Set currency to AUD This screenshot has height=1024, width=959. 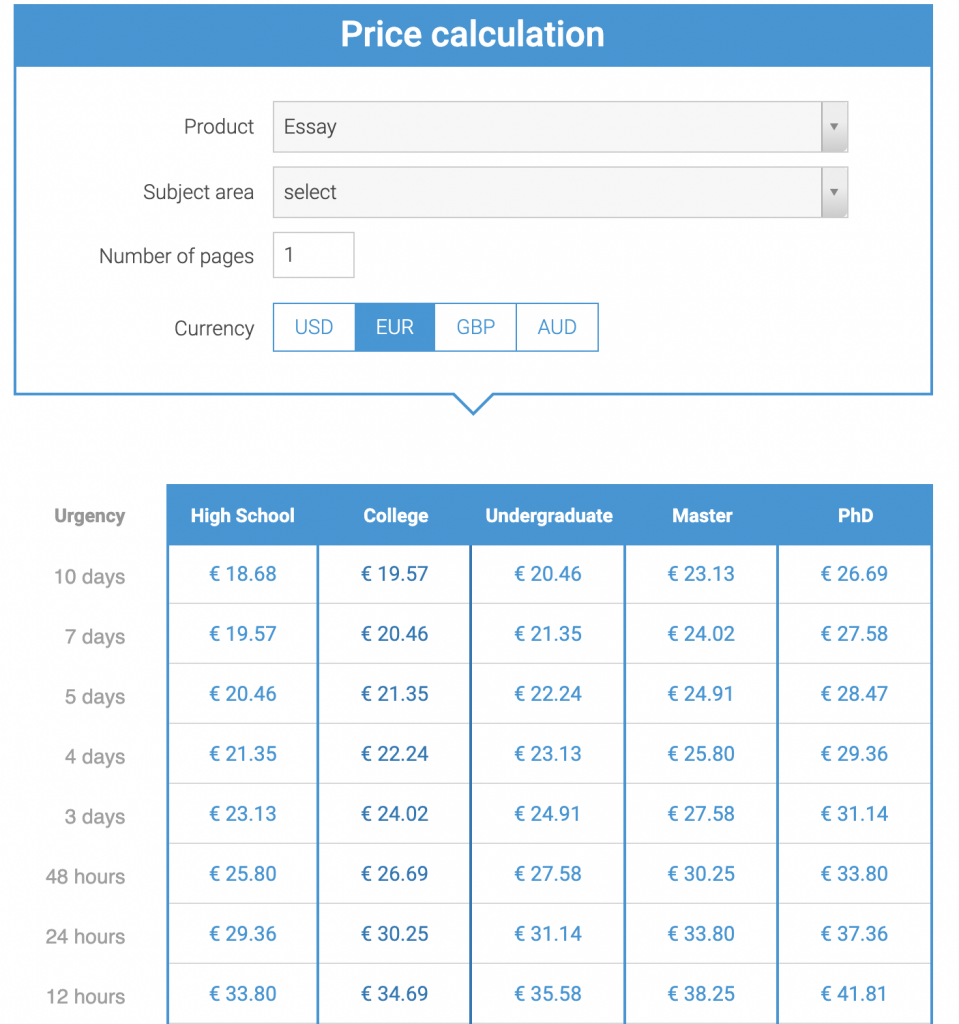pyautogui.click(x=557, y=328)
